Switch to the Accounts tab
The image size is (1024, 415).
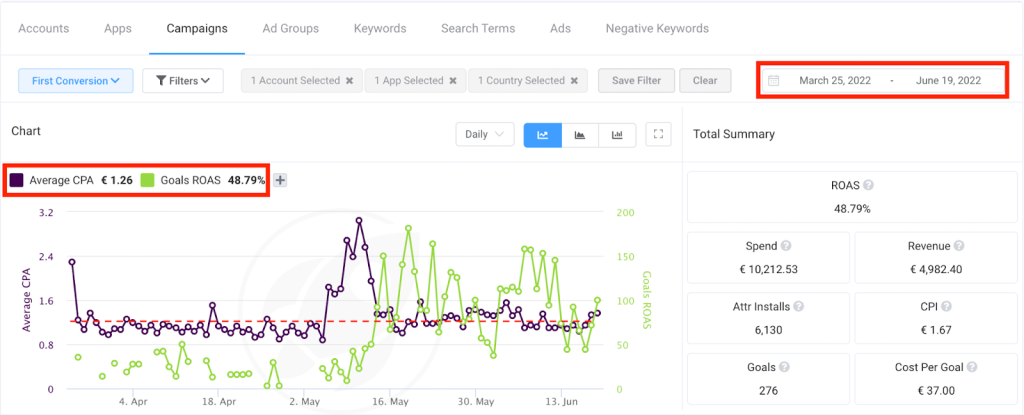(x=44, y=29)
